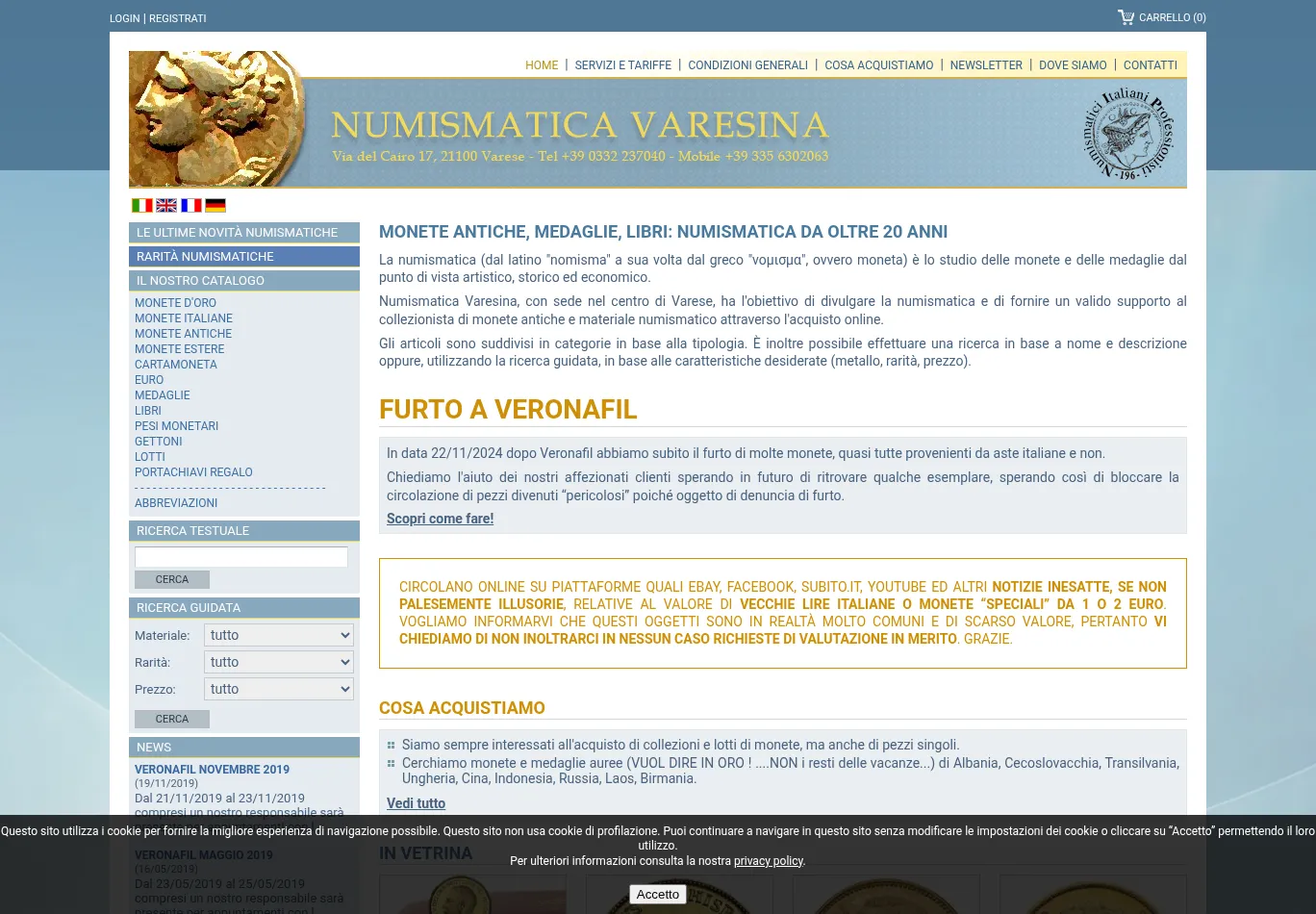Focus the Ricerca Testuale input field
Image resolution: width=1316 pixels, height=914 pixels.
[241, 557]
